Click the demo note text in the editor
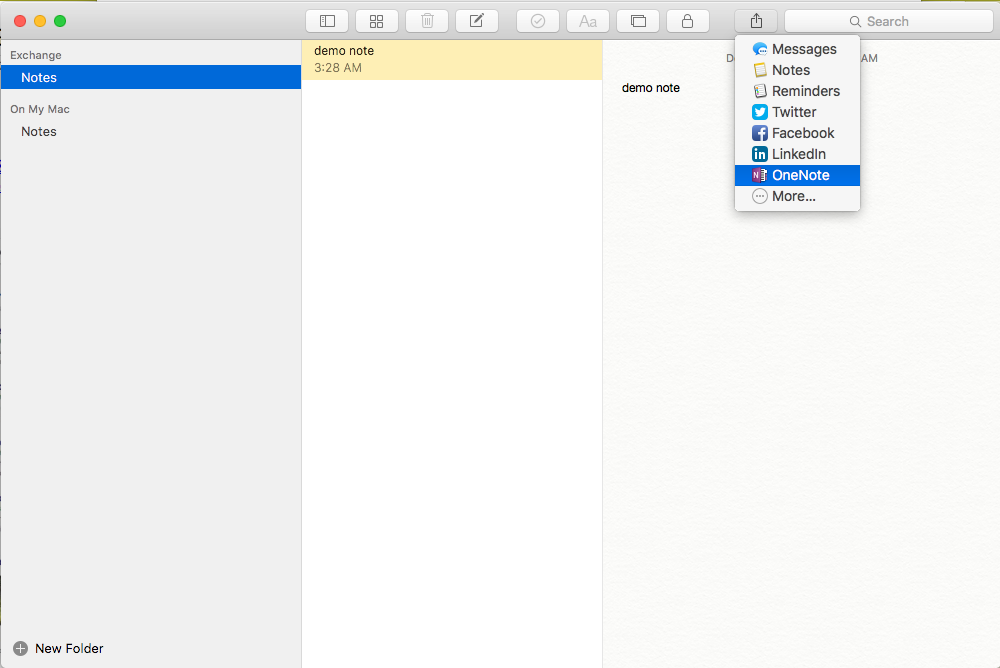The height and width of the screenshot is (668, 1000). [651, 88]
